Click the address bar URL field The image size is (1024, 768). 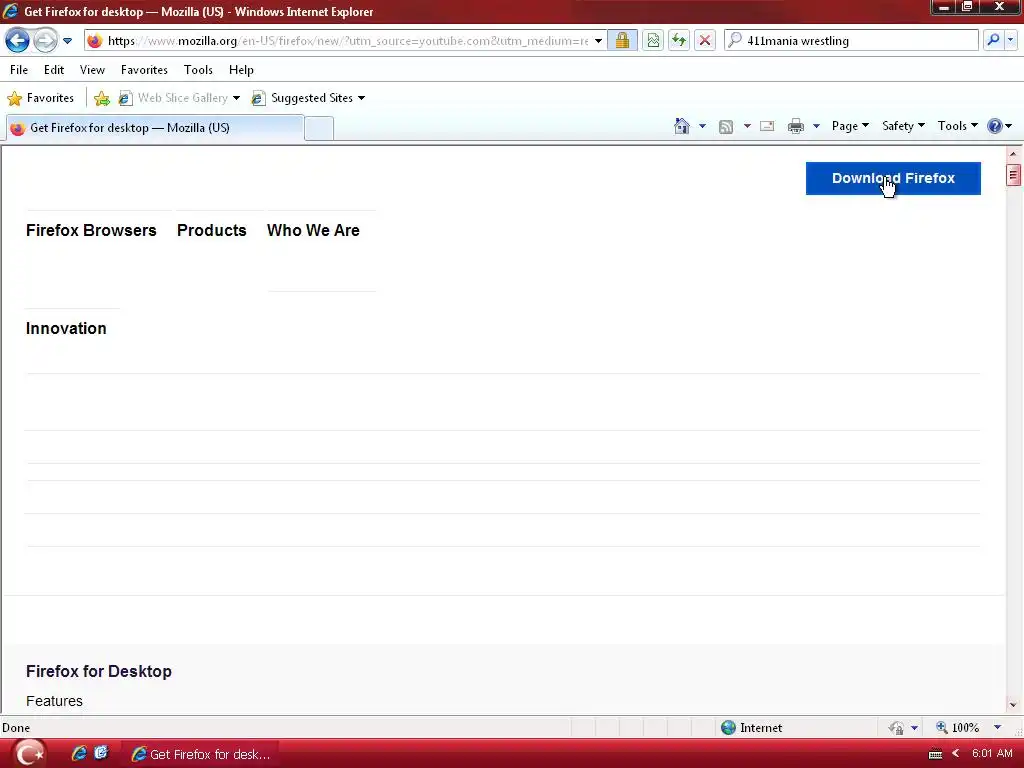point(348,40)
